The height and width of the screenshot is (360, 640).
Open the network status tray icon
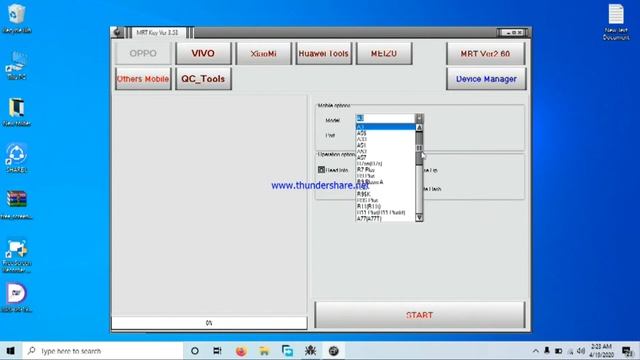pos(570,351)
